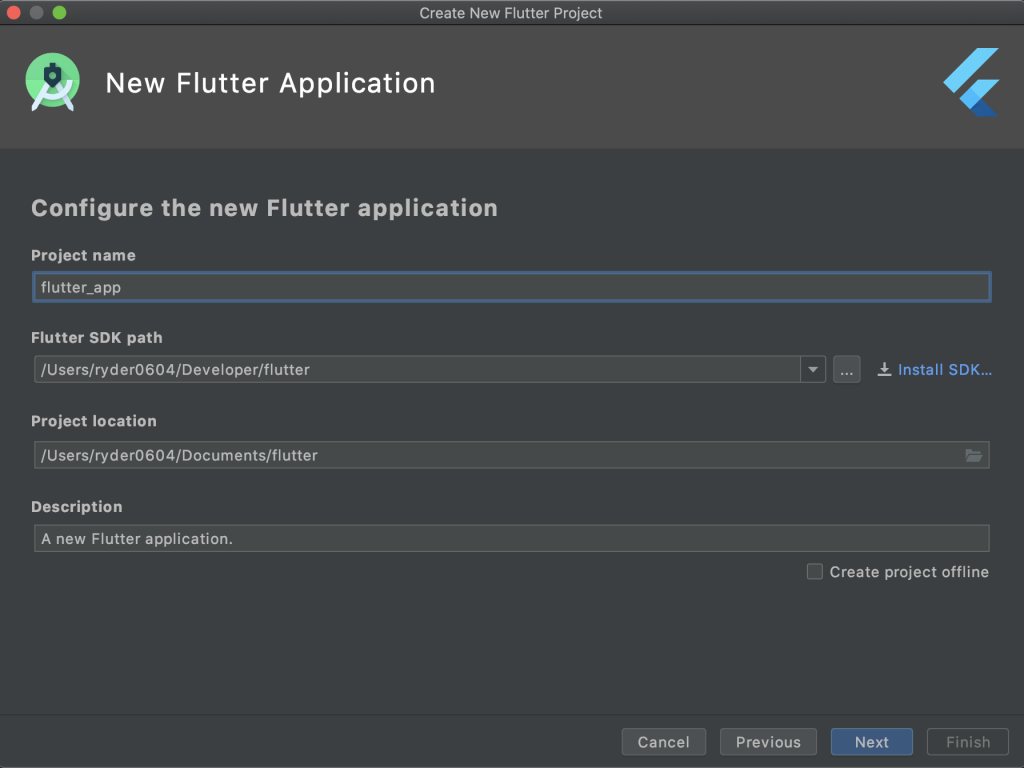Maximize the dialog with the green button
Viewport: 1024px width, 768px height.
[x=59, y=13]
